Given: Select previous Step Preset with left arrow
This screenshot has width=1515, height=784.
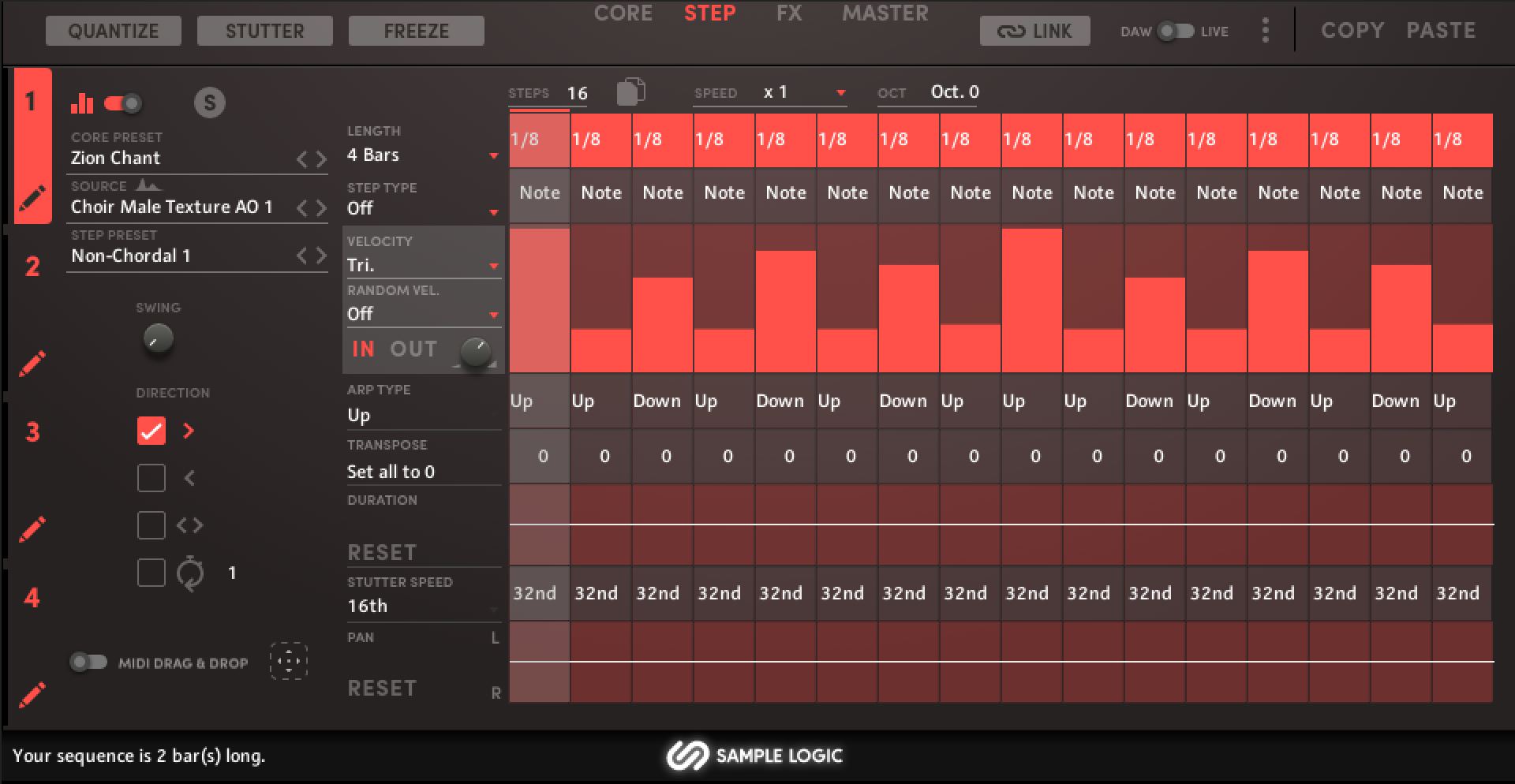Looking at the screenshot, I should tap(301, 256).
